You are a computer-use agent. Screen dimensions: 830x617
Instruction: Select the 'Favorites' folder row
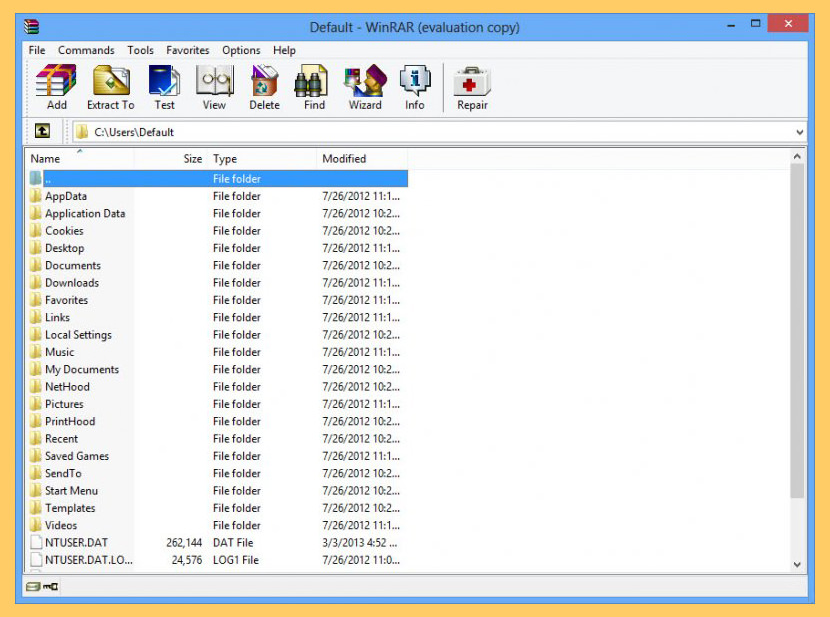click(x=217, y=300)
